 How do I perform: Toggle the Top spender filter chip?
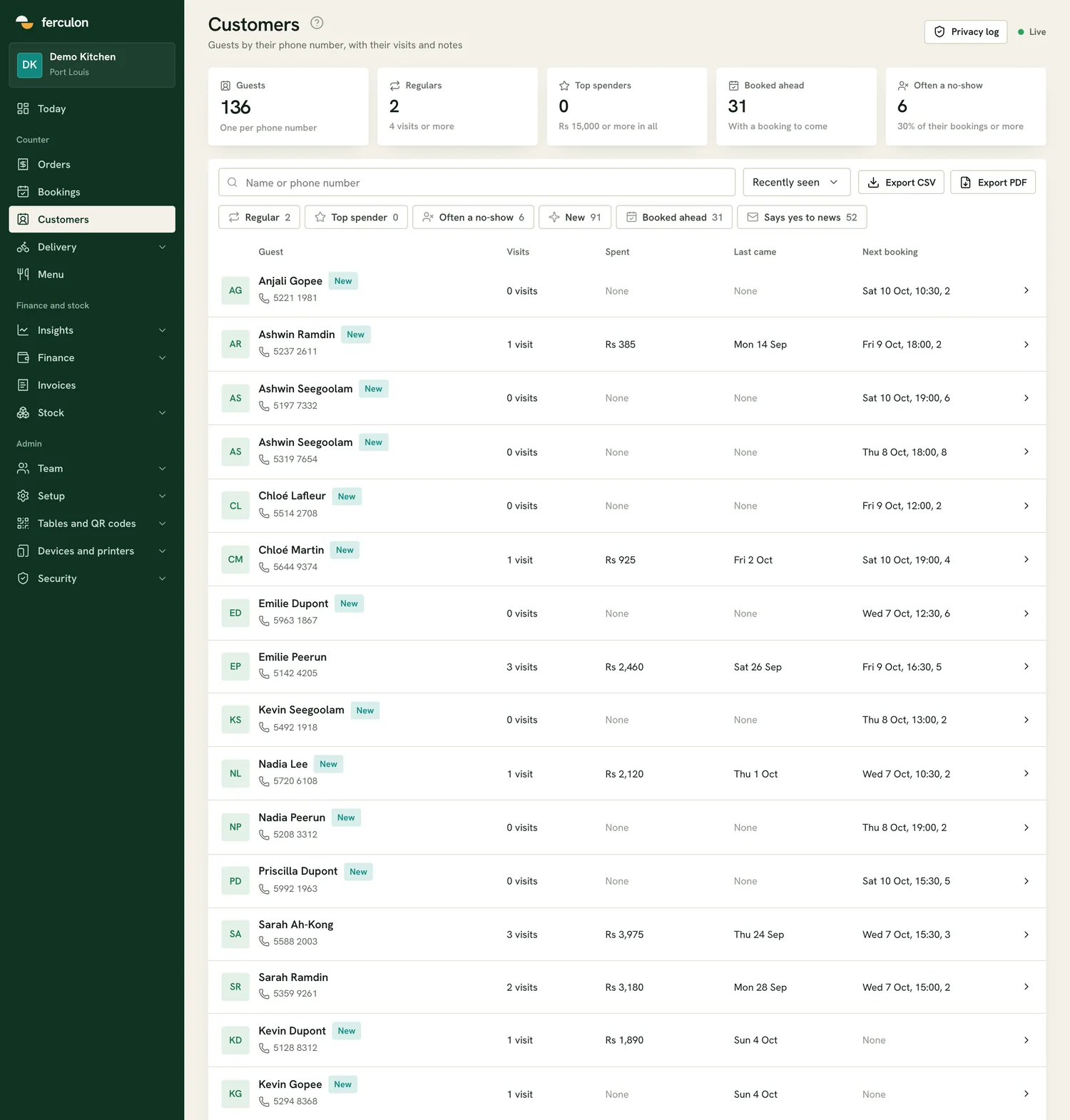(356, 217)
